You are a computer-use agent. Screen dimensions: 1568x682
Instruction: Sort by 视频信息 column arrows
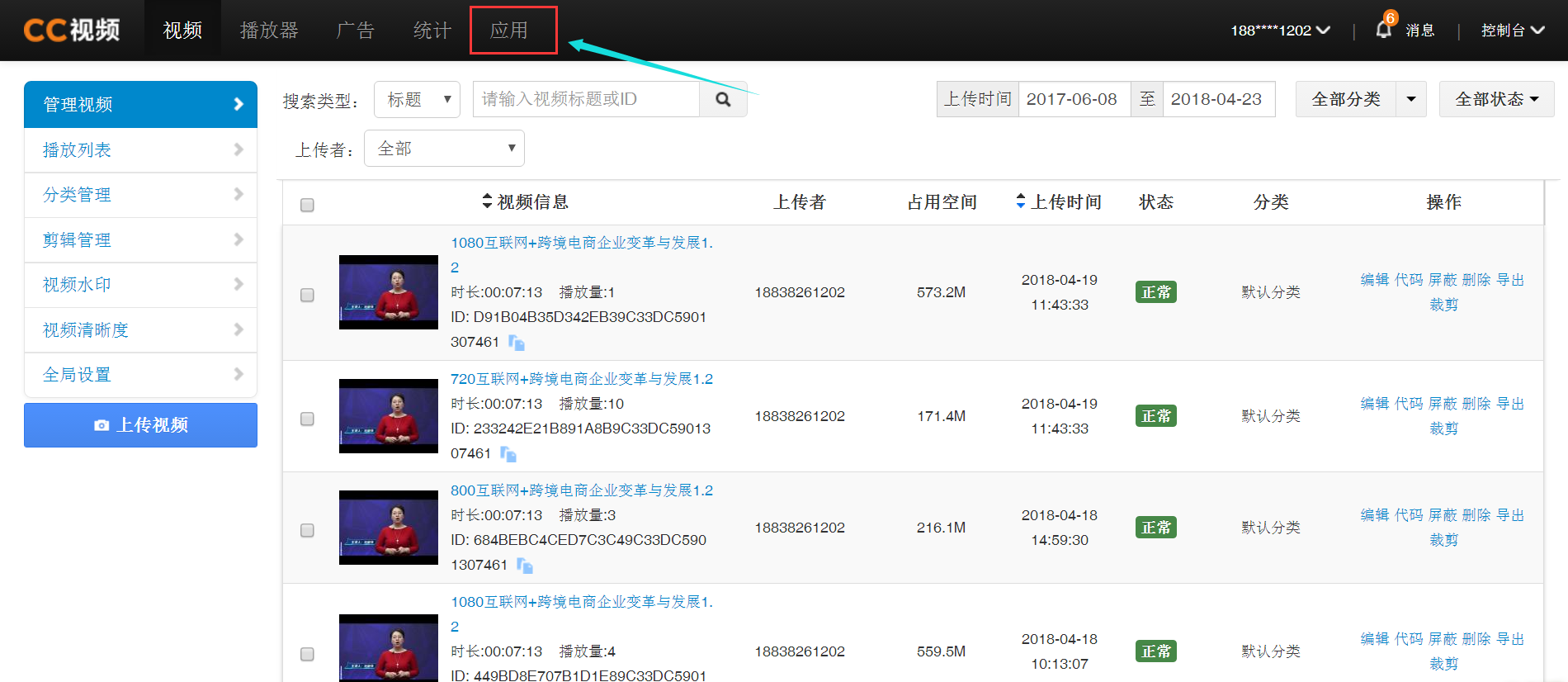pyautogui.click(x=487, y=201)
